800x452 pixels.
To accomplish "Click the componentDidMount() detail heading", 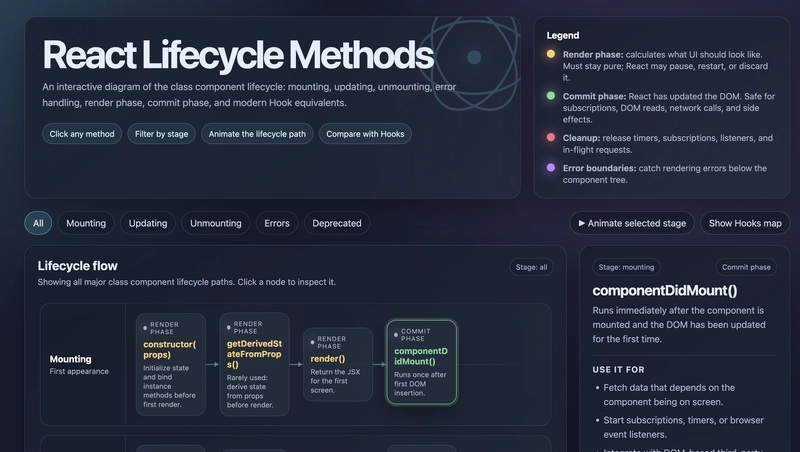I will pos(665,291).
